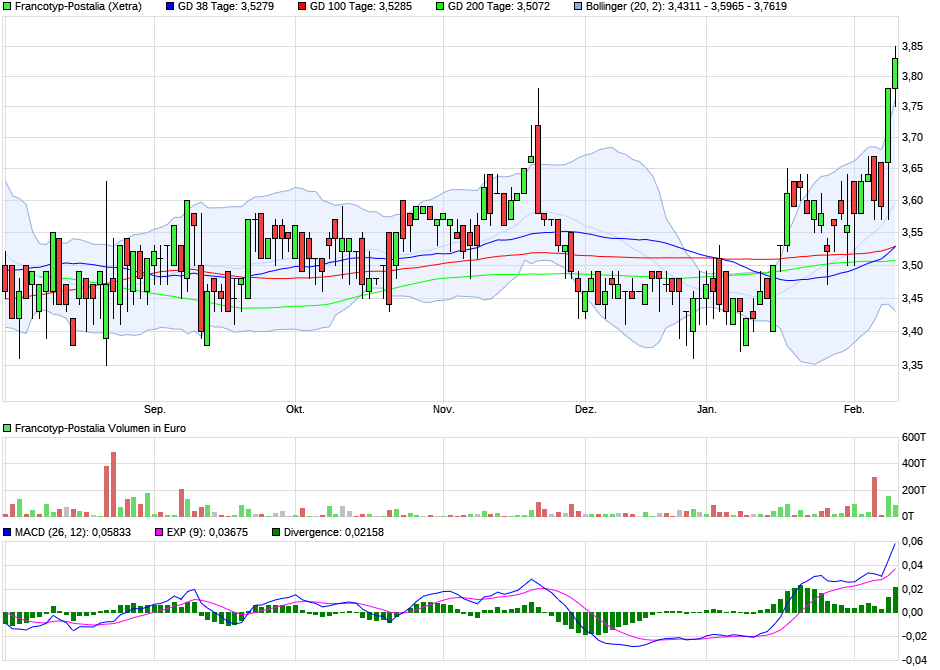940x670 pixels.
Task: Select 'Francotyp-Postalia Volumen in Euro' label
Action: [100, 428]
